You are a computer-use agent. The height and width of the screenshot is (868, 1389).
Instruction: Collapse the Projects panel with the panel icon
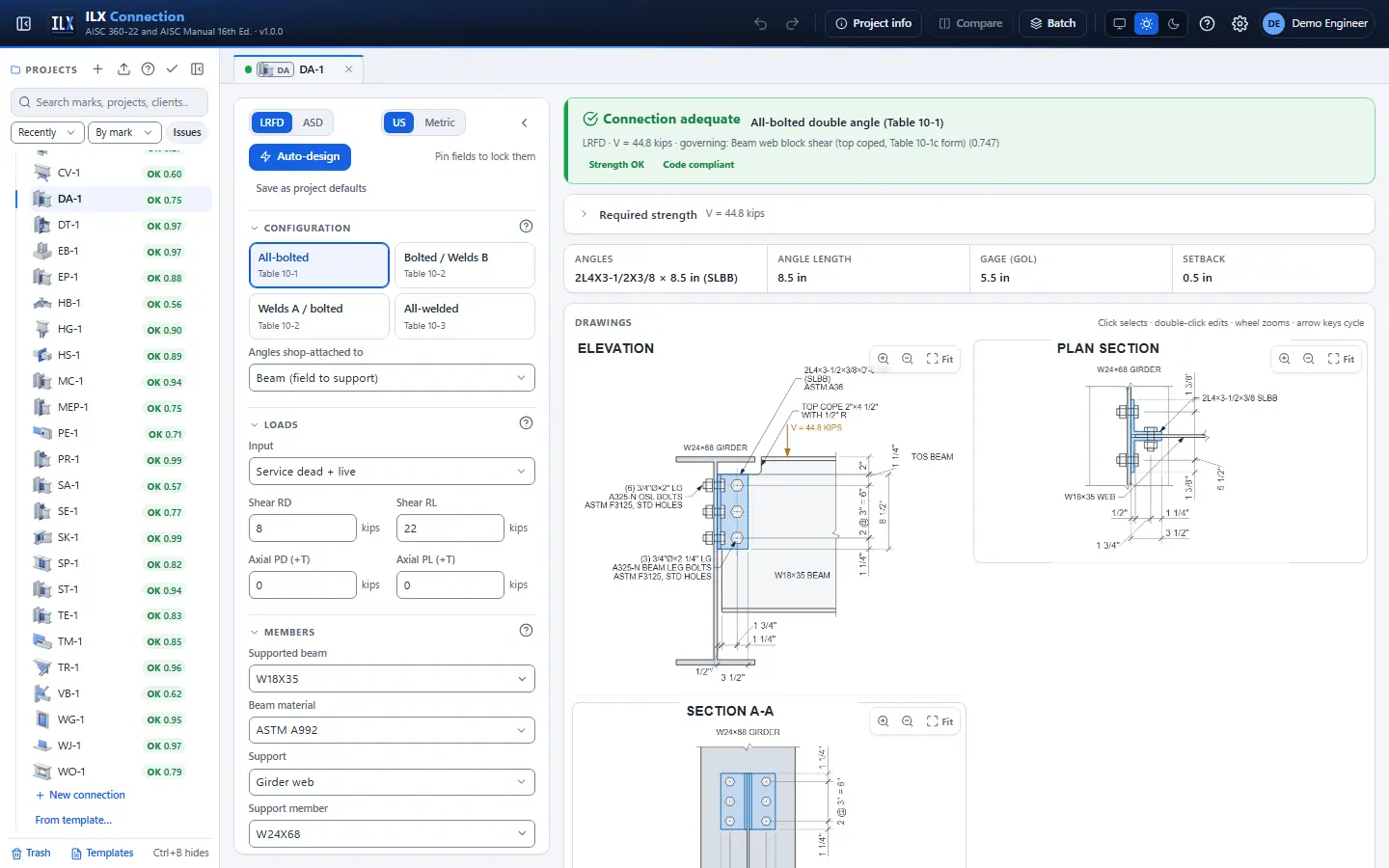click(198, 69)
